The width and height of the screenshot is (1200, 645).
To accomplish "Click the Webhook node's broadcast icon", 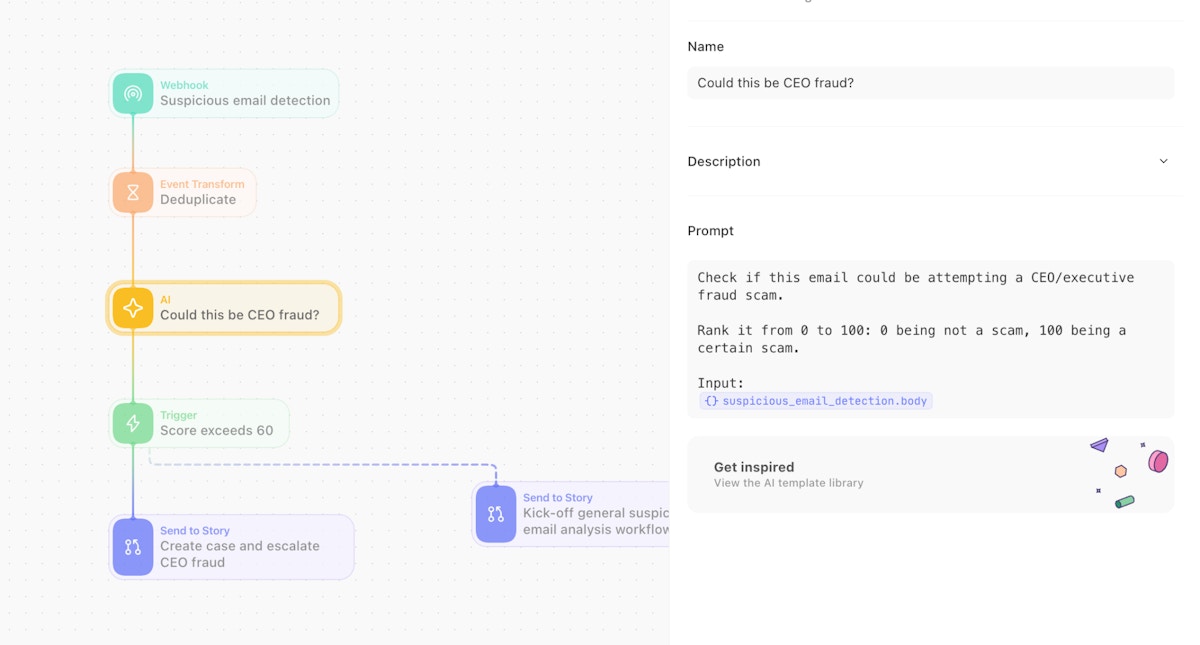I will tap(133, 94).
